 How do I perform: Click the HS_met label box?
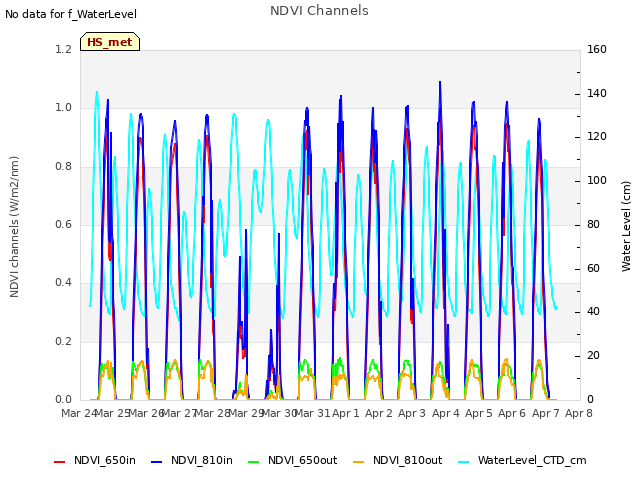click(x=110, y=42)
